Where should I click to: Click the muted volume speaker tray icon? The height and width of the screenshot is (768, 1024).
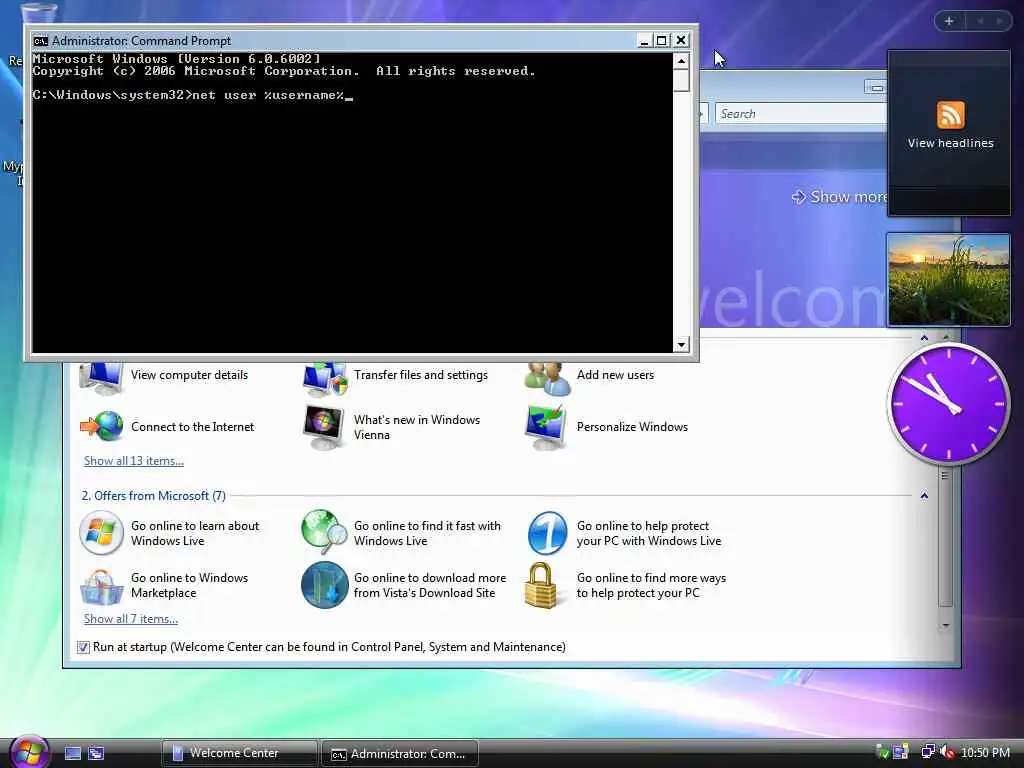(948, 752)
